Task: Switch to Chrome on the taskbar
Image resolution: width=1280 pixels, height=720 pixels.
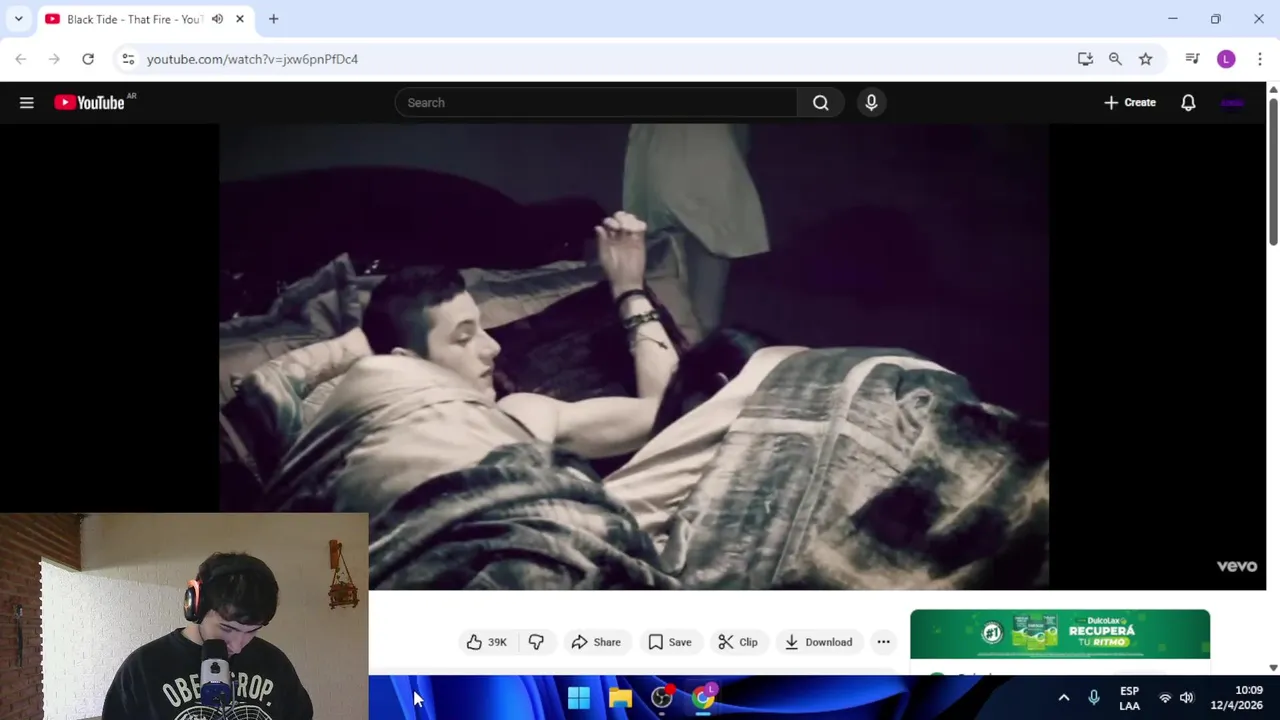Action: tap(704, 697)
